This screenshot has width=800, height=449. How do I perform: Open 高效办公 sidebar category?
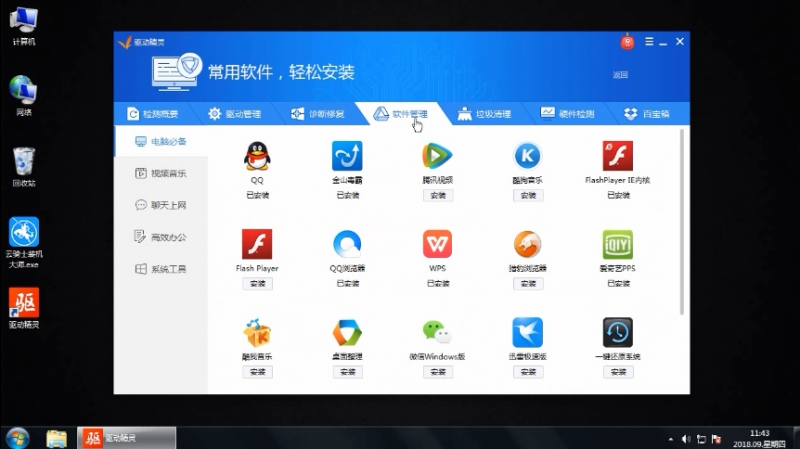point(161,237)
